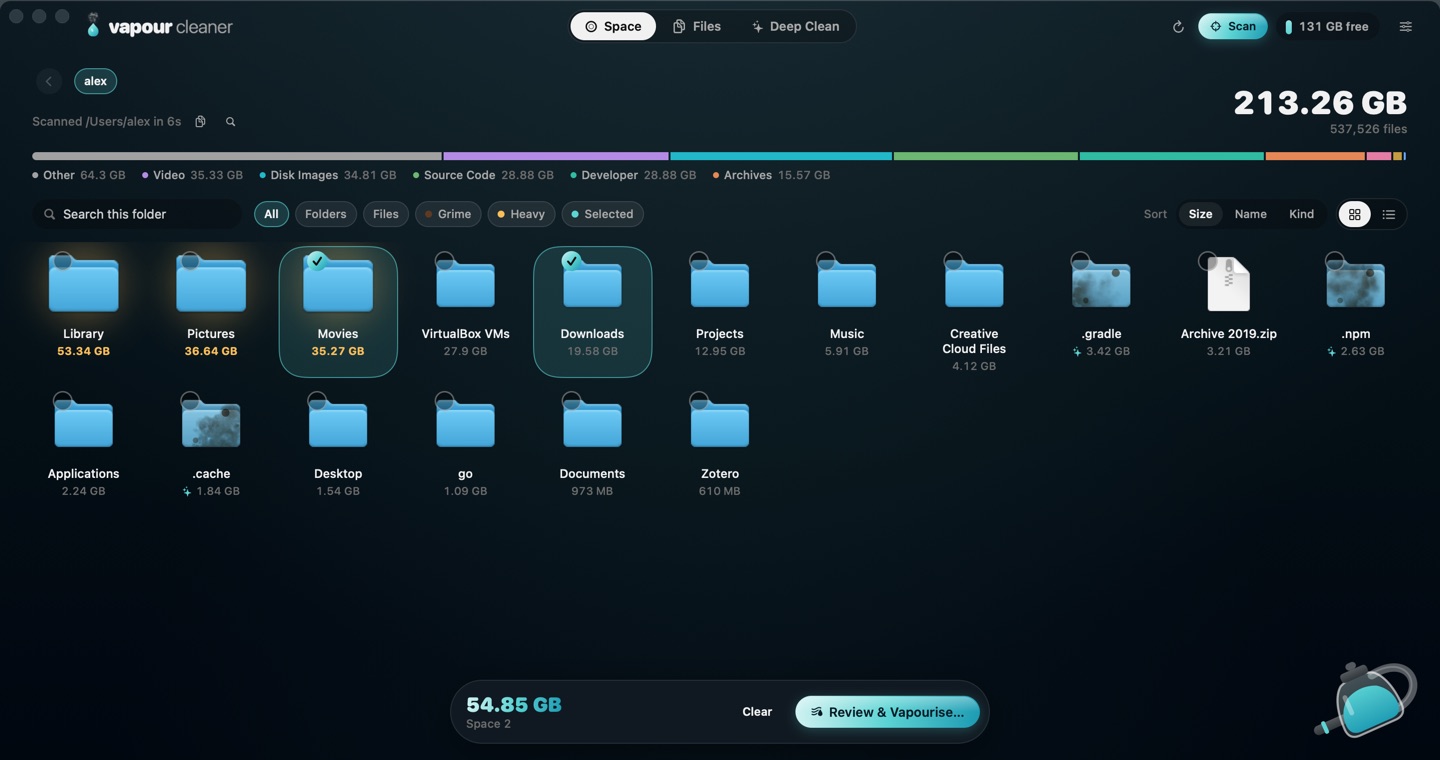Select the .cache folder icon
1440x760 pixels.
(x=211, y=424)
